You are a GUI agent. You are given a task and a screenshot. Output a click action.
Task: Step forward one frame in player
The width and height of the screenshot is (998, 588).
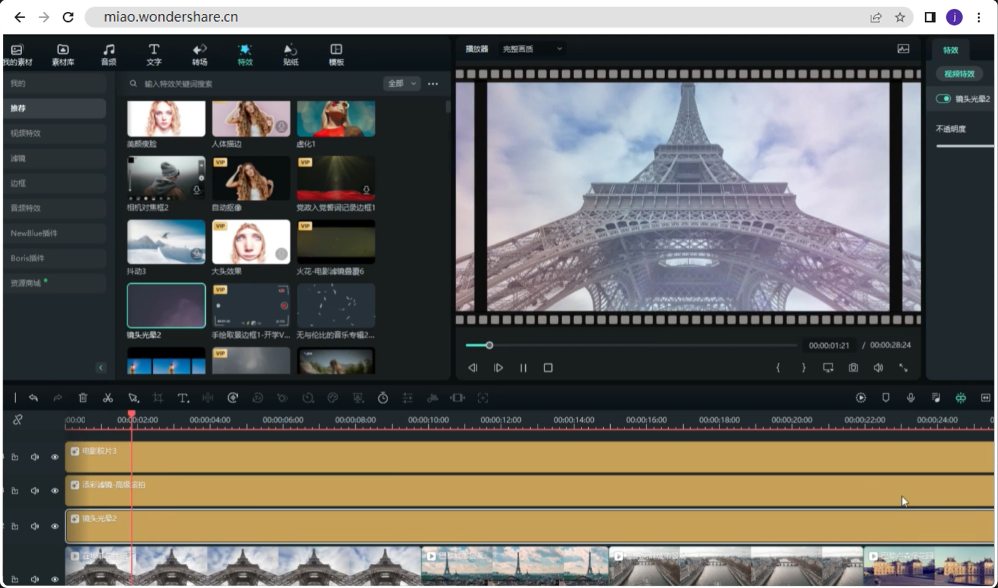click(x=498, y=368)
